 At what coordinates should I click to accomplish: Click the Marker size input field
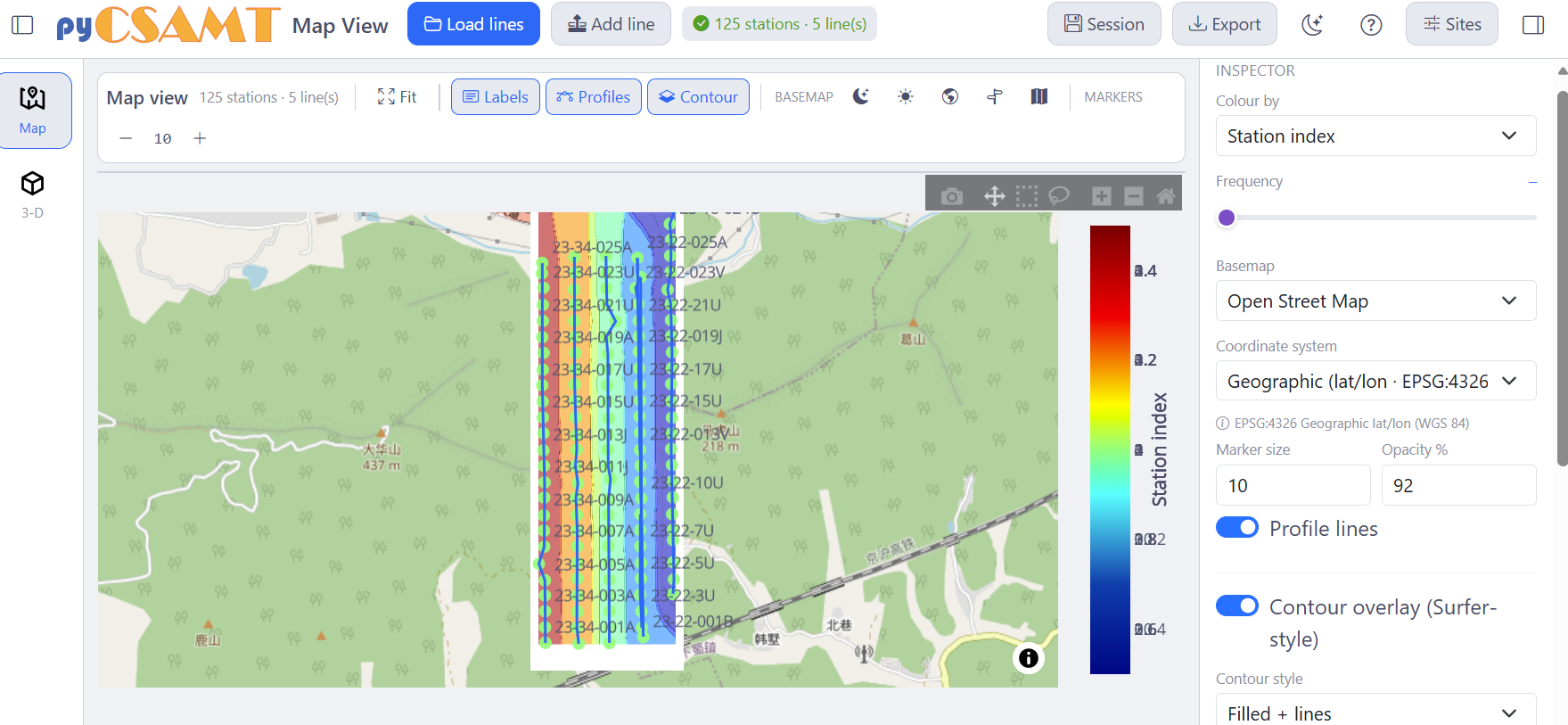pyautogui.click(x=1293, y=485)
